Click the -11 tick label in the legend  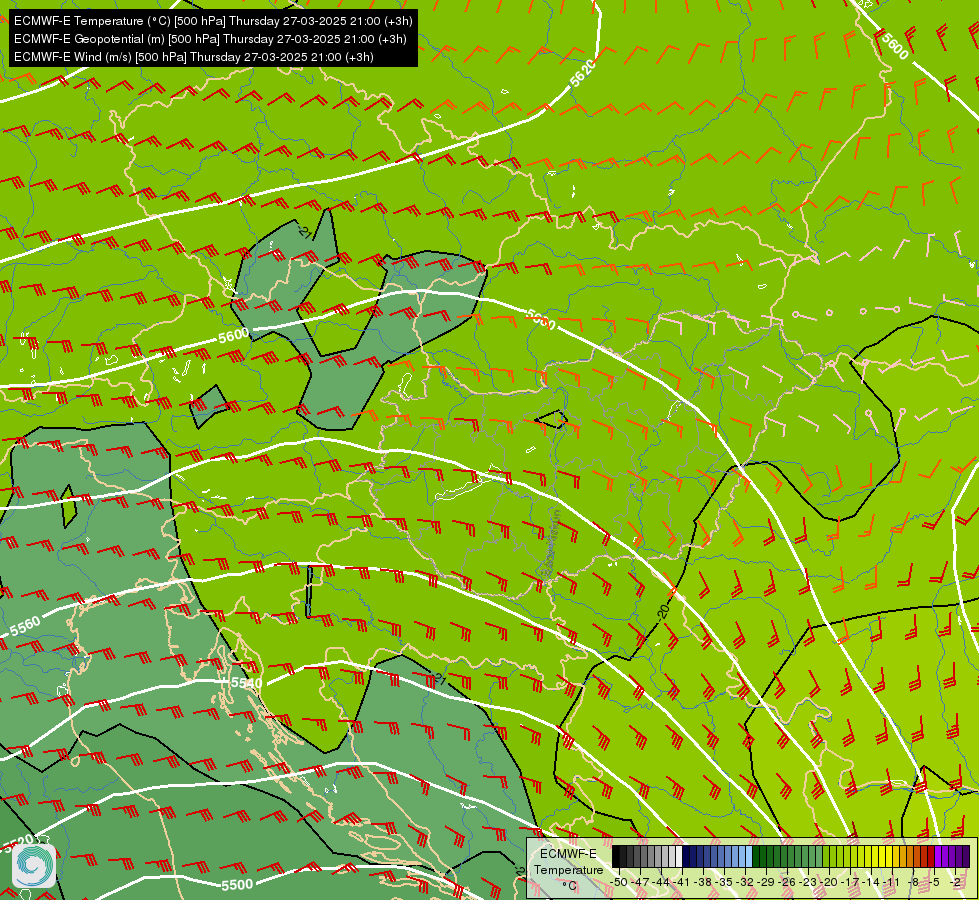click(891, 882)
